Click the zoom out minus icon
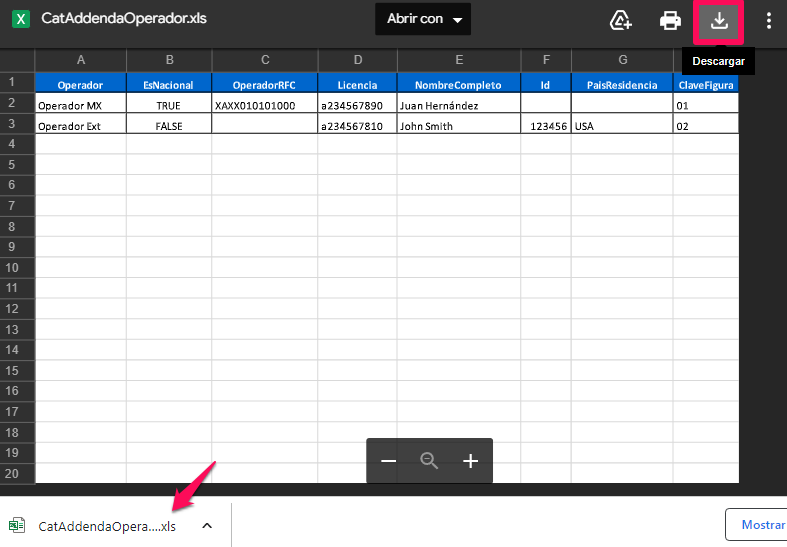The image size is (787, 547). [389, 461]
